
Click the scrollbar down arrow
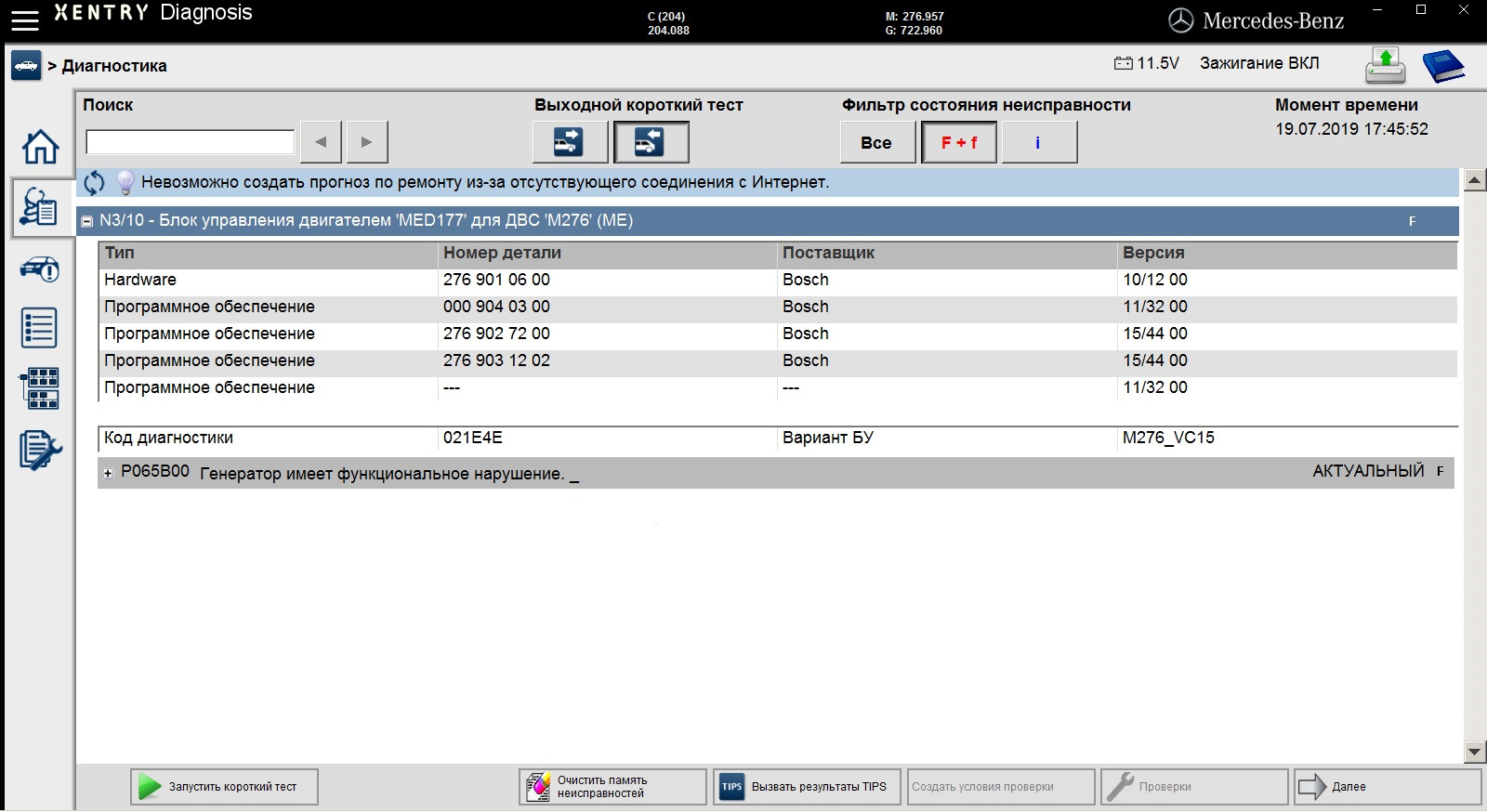pyautogui.click(x=1474, y=752)
